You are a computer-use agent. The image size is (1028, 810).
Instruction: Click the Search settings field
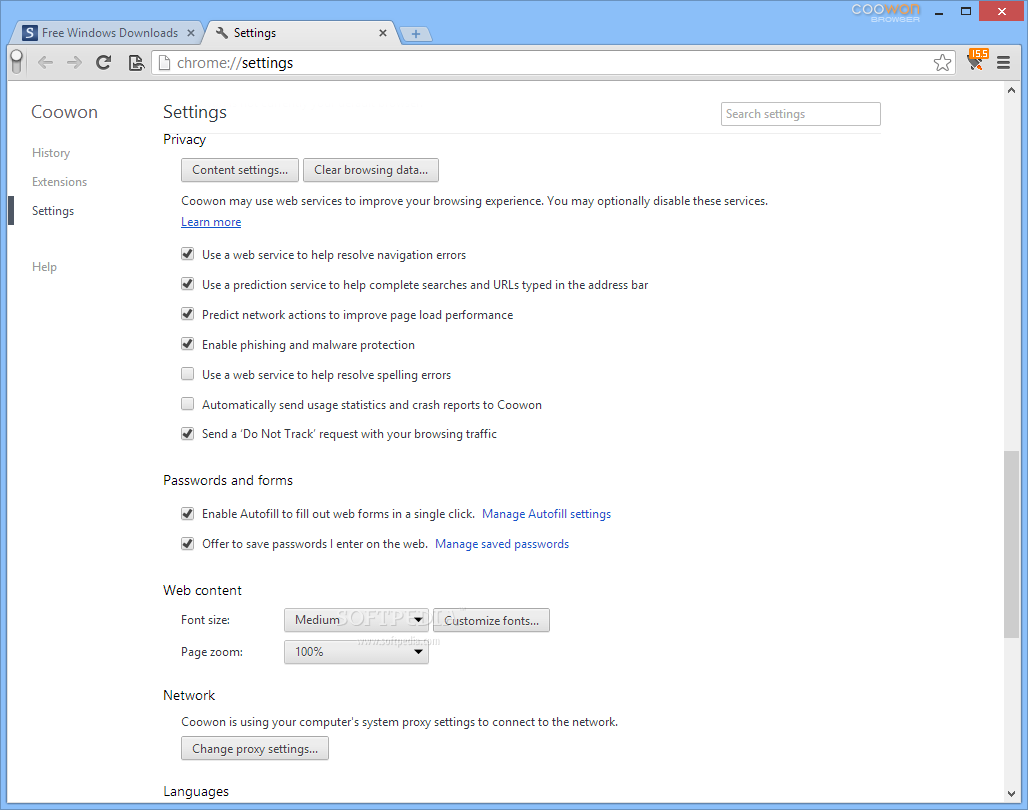coord(801,114)
